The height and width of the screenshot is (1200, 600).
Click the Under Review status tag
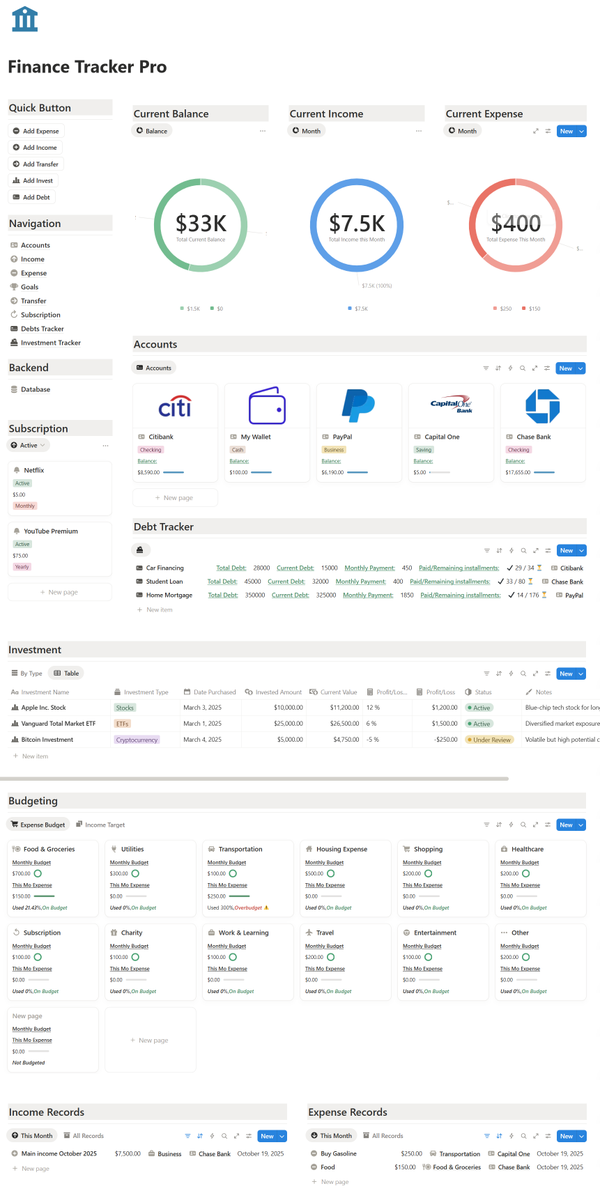coord(490,740)
